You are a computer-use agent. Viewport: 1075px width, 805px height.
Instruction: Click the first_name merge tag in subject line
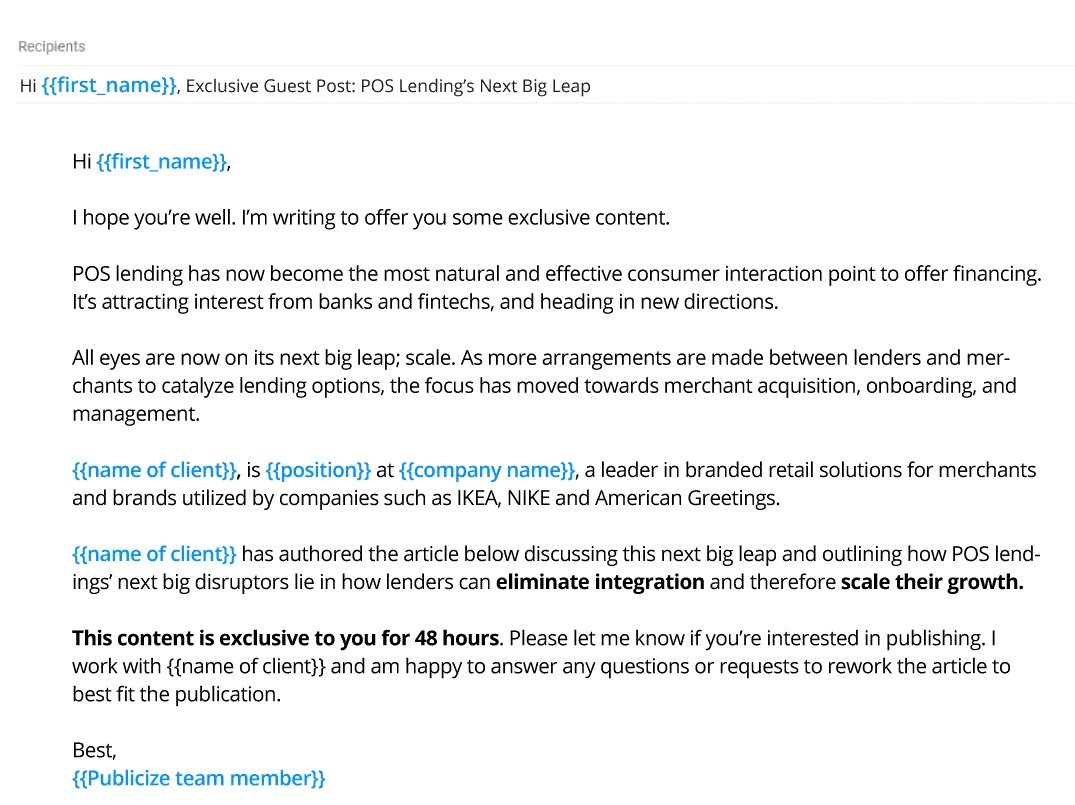pos(109,86)
